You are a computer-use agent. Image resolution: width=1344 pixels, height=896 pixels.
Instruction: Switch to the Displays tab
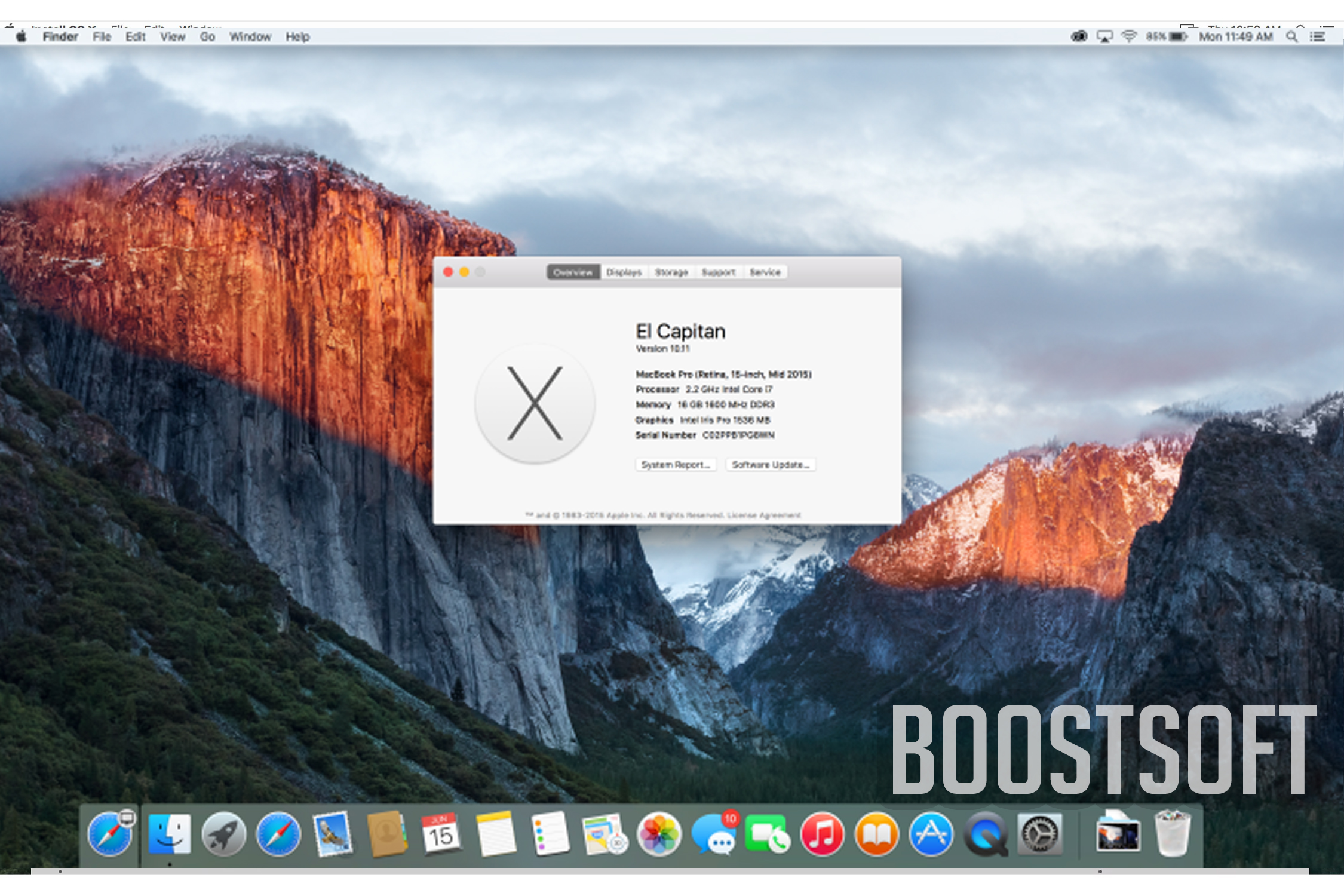624,272
